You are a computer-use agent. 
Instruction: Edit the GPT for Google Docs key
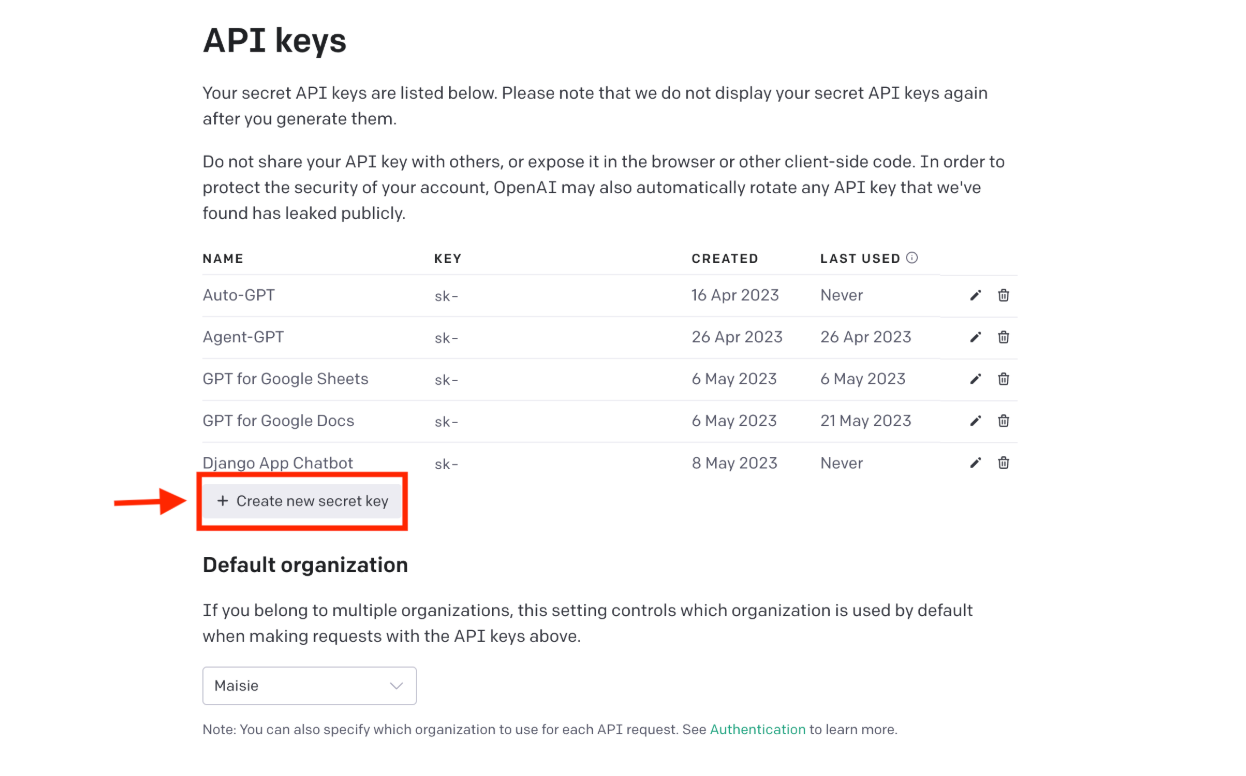pos(975,422)
